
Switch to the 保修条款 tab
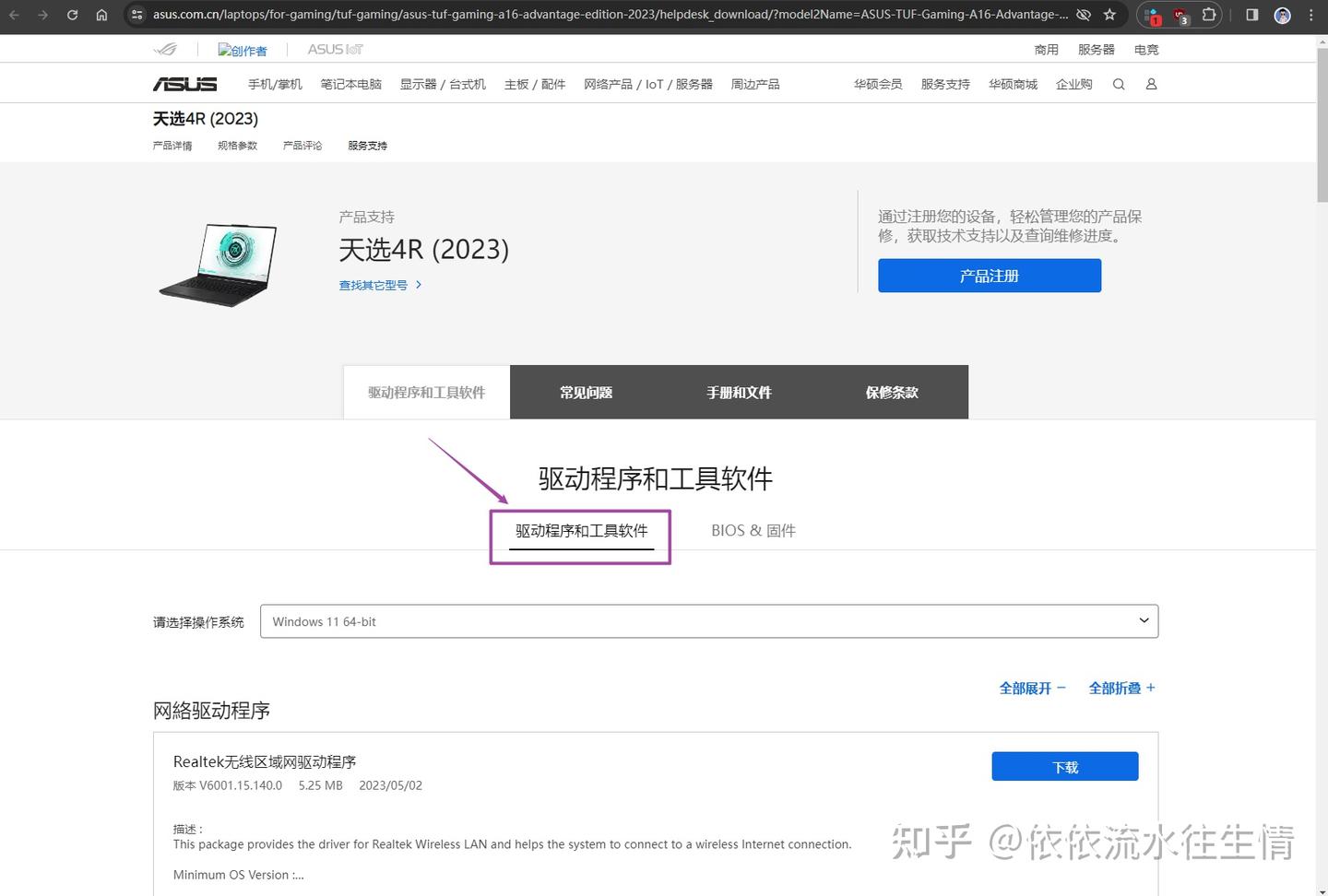892,392
